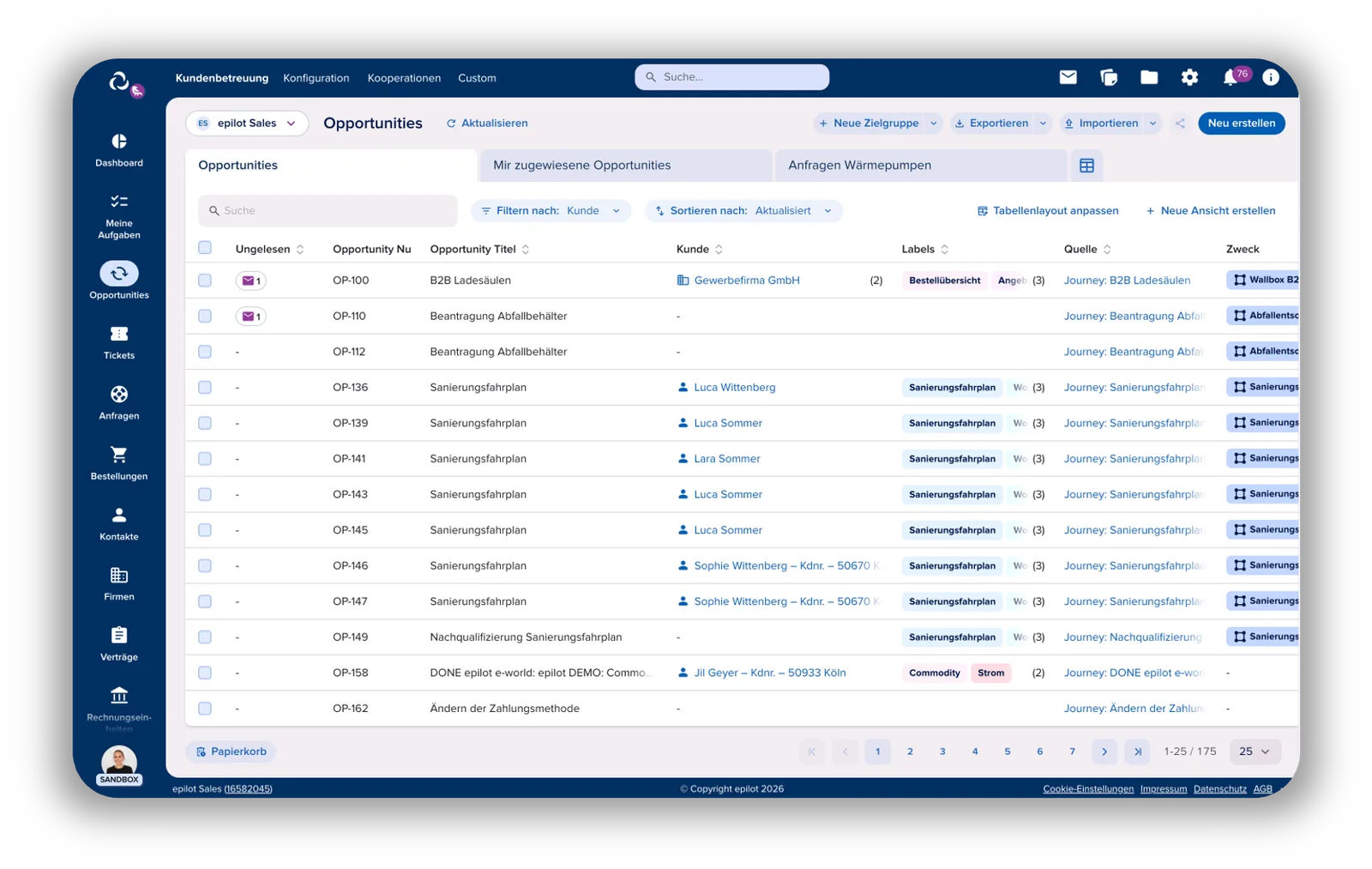The width and height of the screenshot is (1372, 869).
Task: Click the info icon in header
Action: [x=1271, y=77]
